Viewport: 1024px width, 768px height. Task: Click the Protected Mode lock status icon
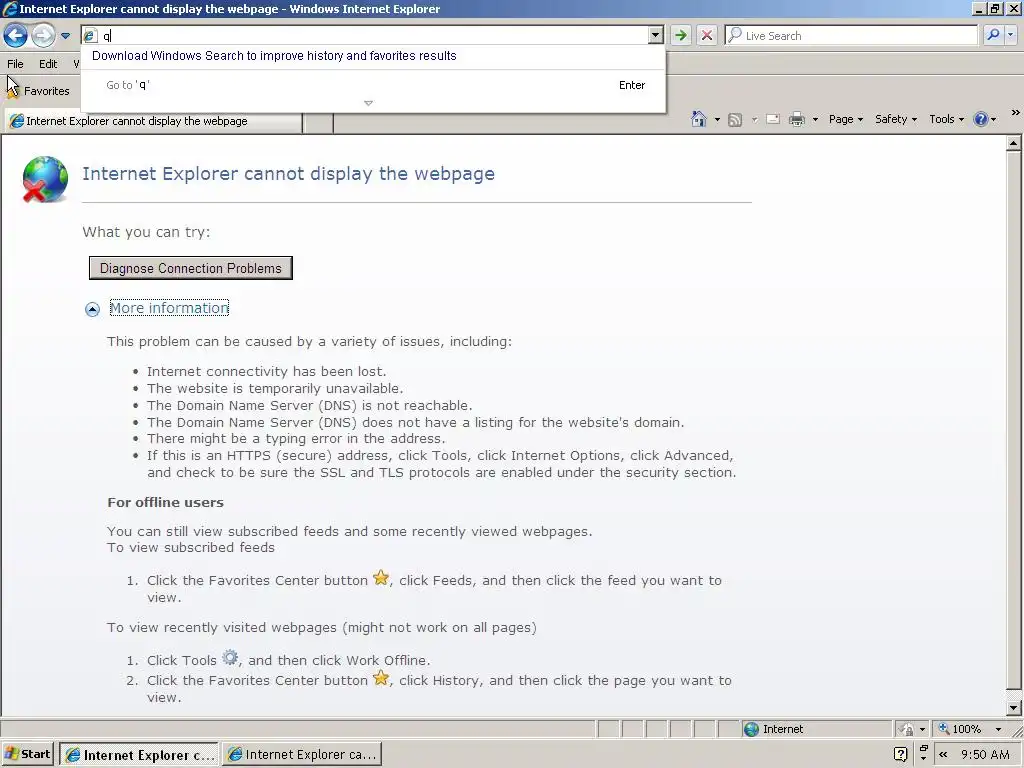[x=906, y=729]
